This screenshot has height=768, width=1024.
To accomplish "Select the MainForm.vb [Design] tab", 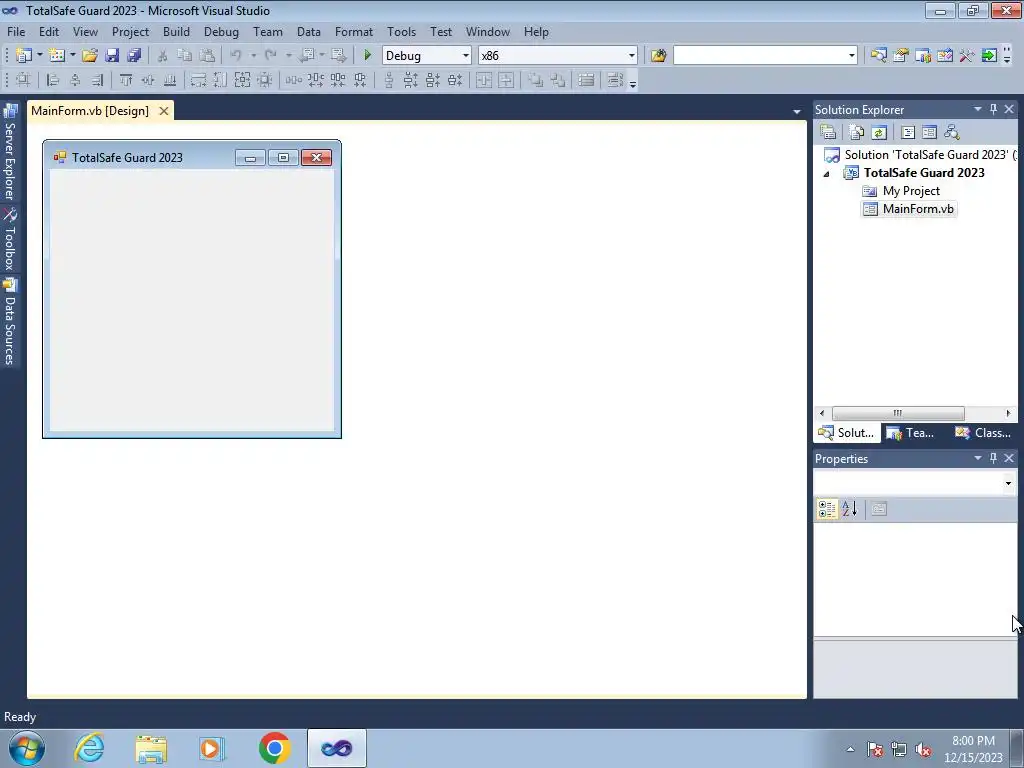I will pos(90,111).
